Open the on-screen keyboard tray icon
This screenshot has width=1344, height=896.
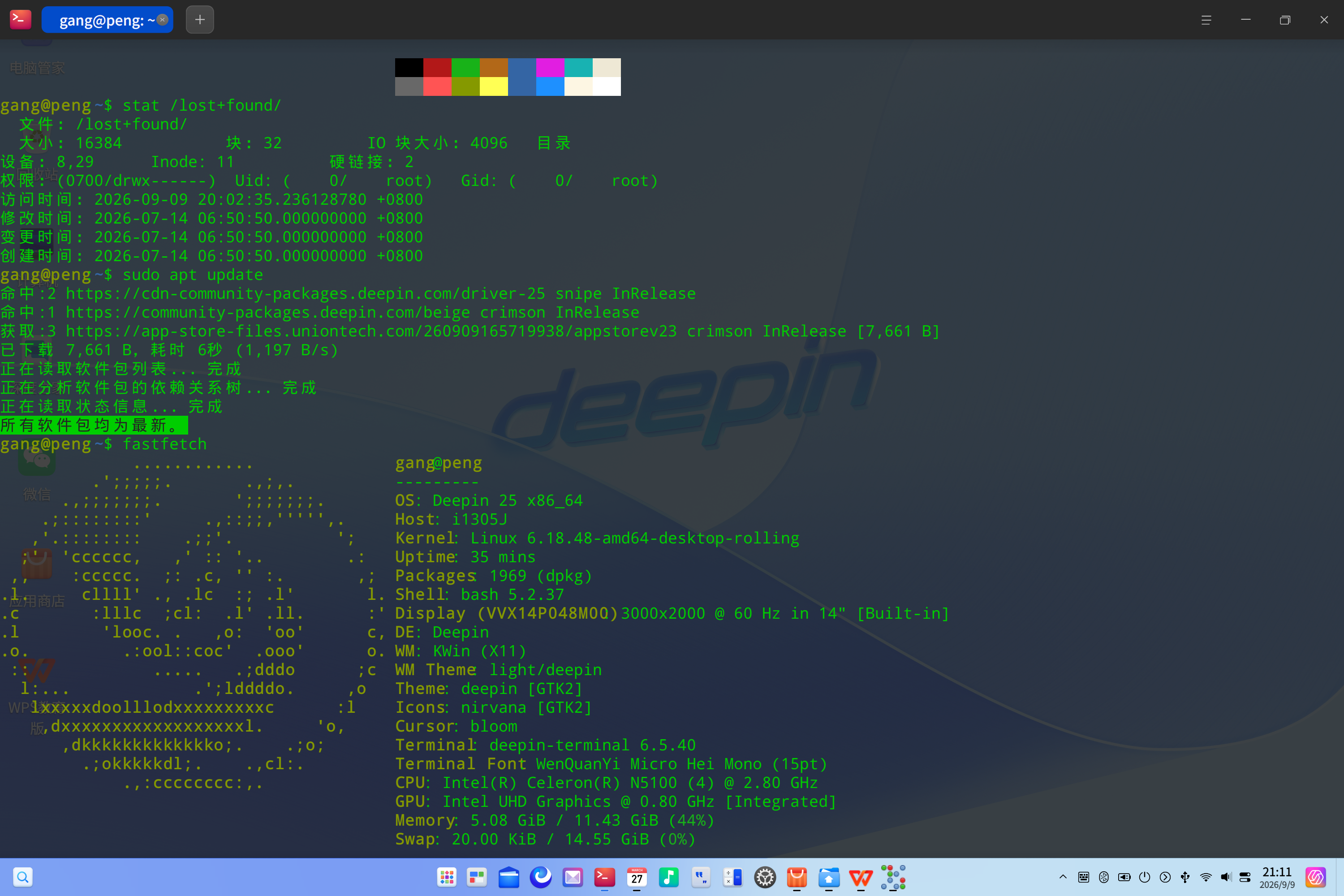coord(1083,877)
